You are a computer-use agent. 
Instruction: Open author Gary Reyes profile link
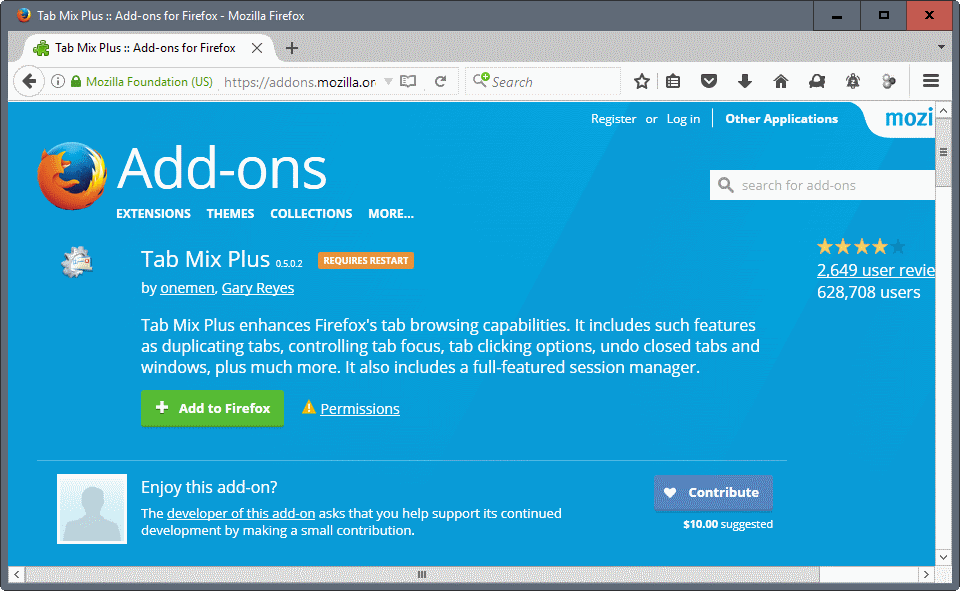(x=258, y=288)
